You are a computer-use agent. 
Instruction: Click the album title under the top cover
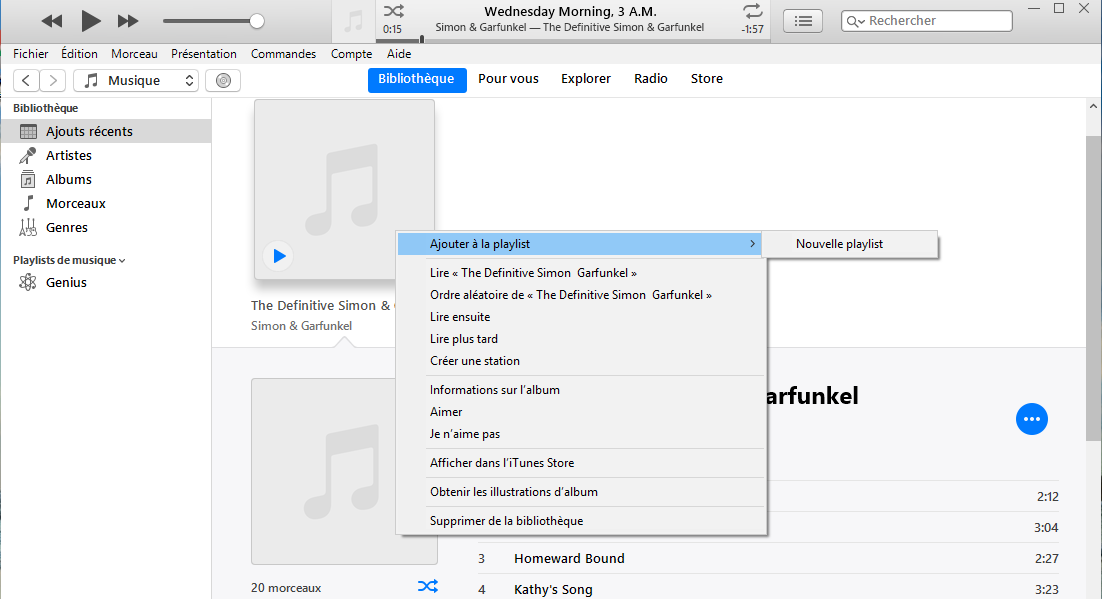click(323, 305)
